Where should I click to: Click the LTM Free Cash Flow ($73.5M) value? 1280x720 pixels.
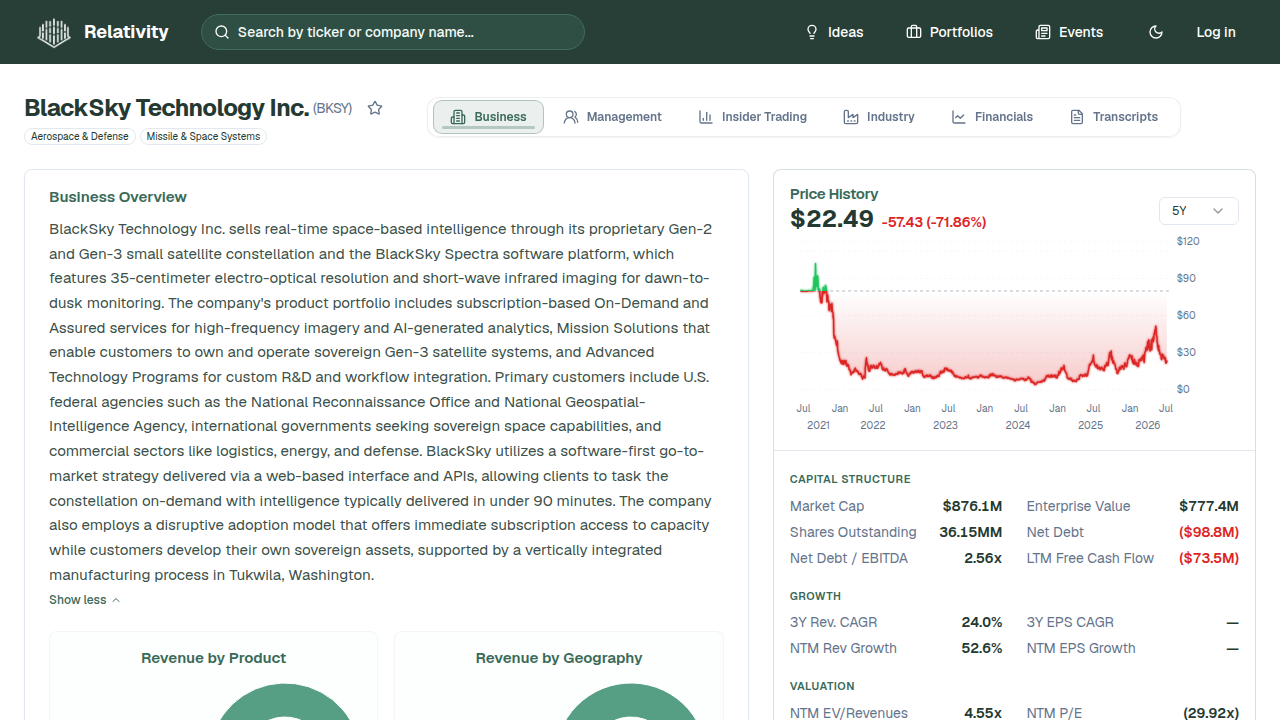point(1209,558)
